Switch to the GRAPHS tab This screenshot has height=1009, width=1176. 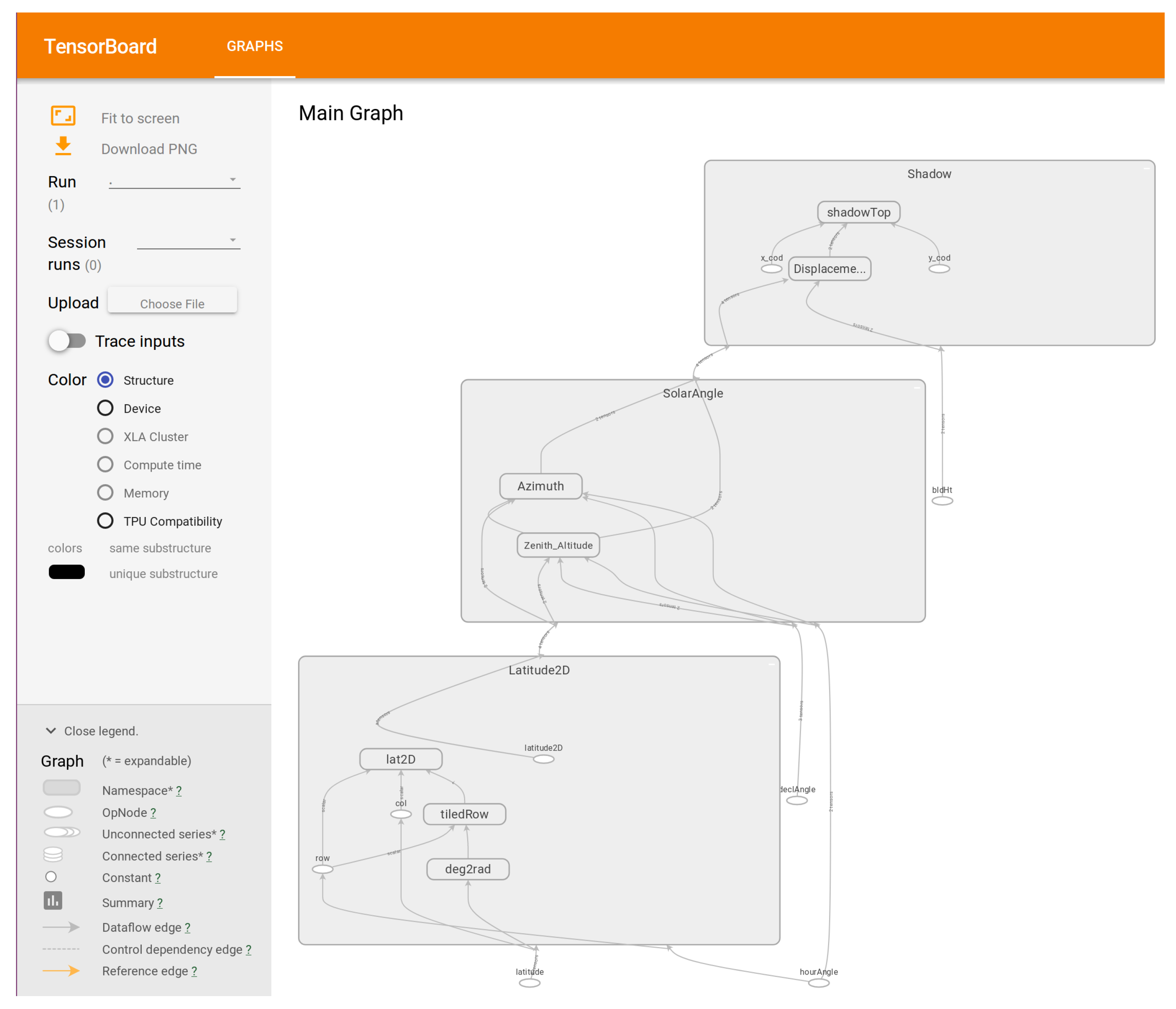254,46
